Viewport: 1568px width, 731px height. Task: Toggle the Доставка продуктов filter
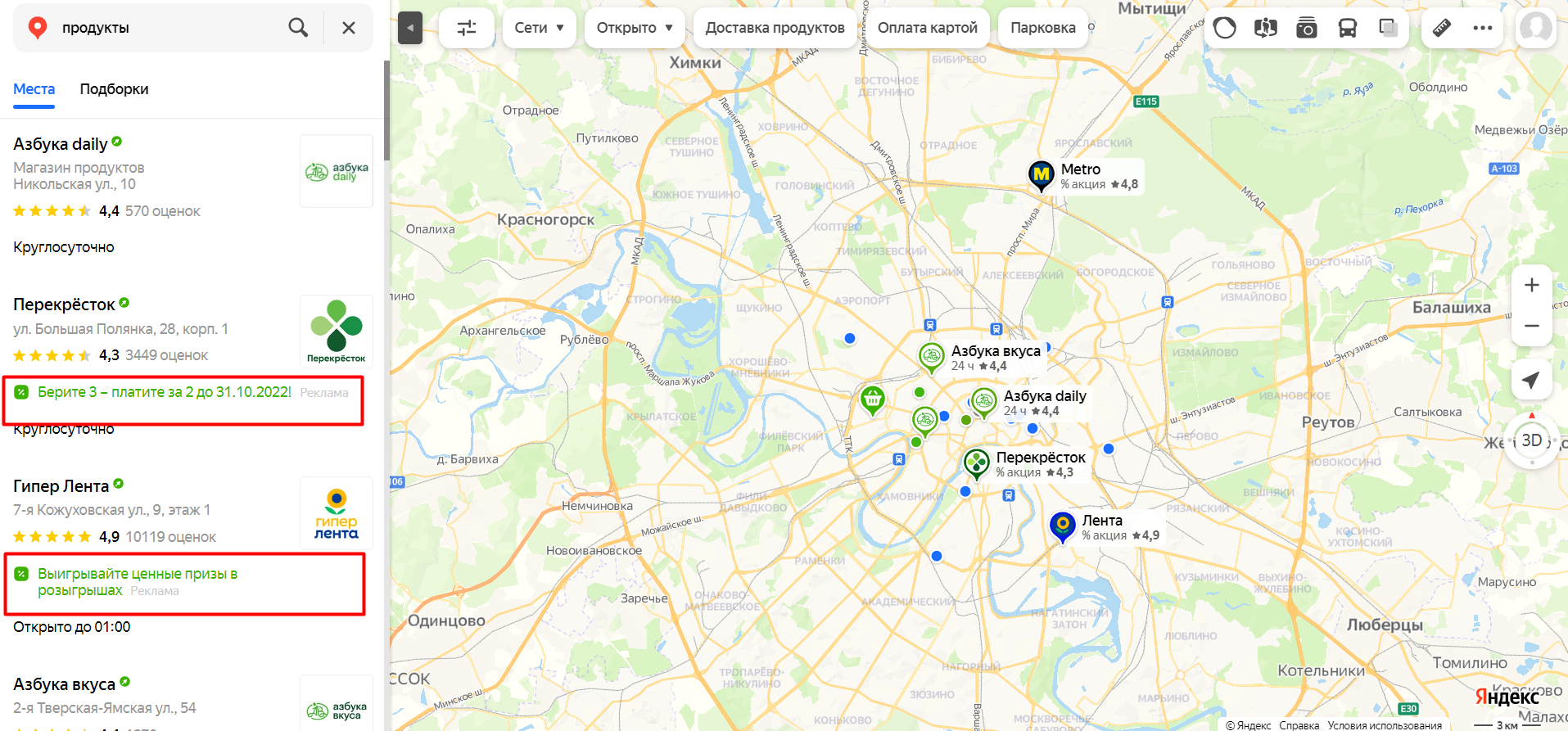click(x=775, y=28)
